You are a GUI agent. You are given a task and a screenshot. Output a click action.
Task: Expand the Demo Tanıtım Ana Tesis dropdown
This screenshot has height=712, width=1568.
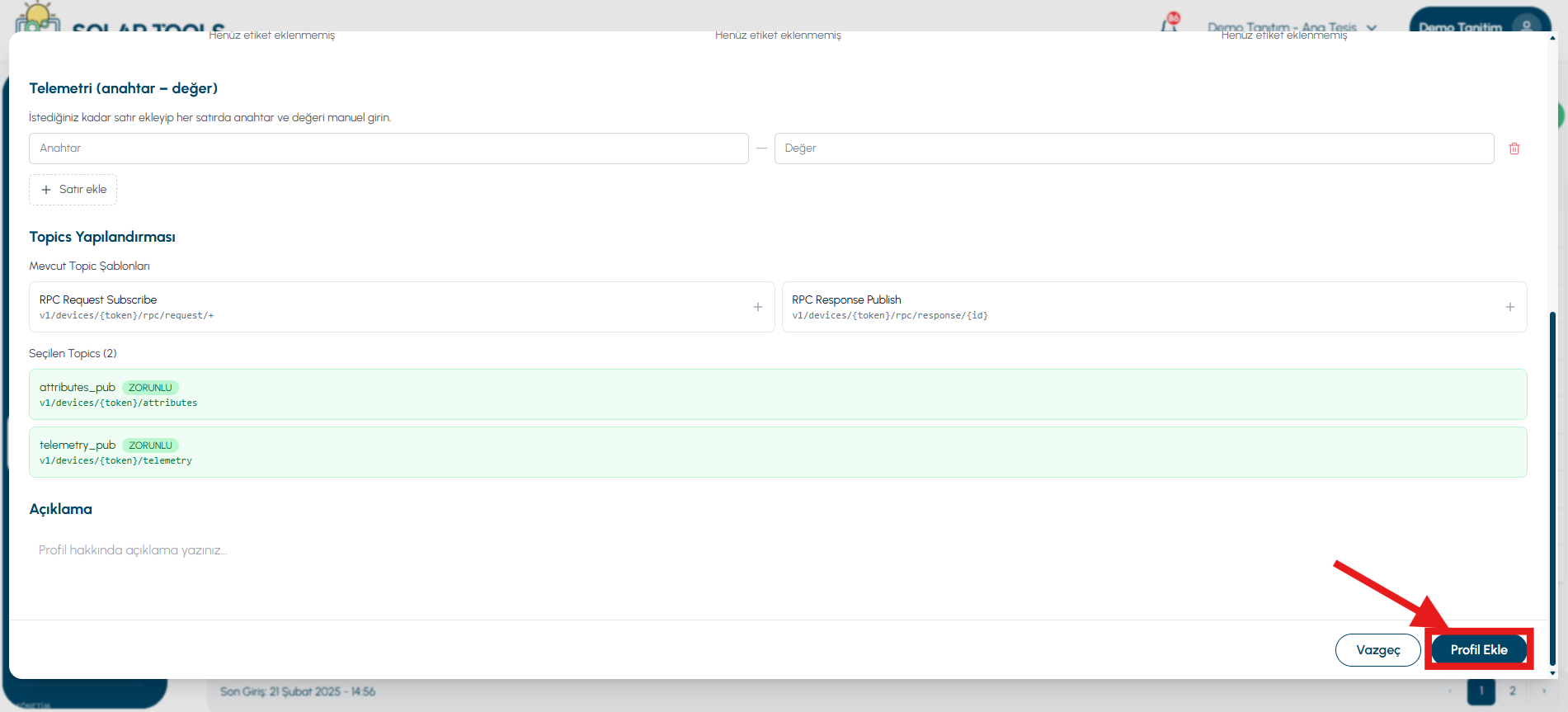coord(1372,27)
